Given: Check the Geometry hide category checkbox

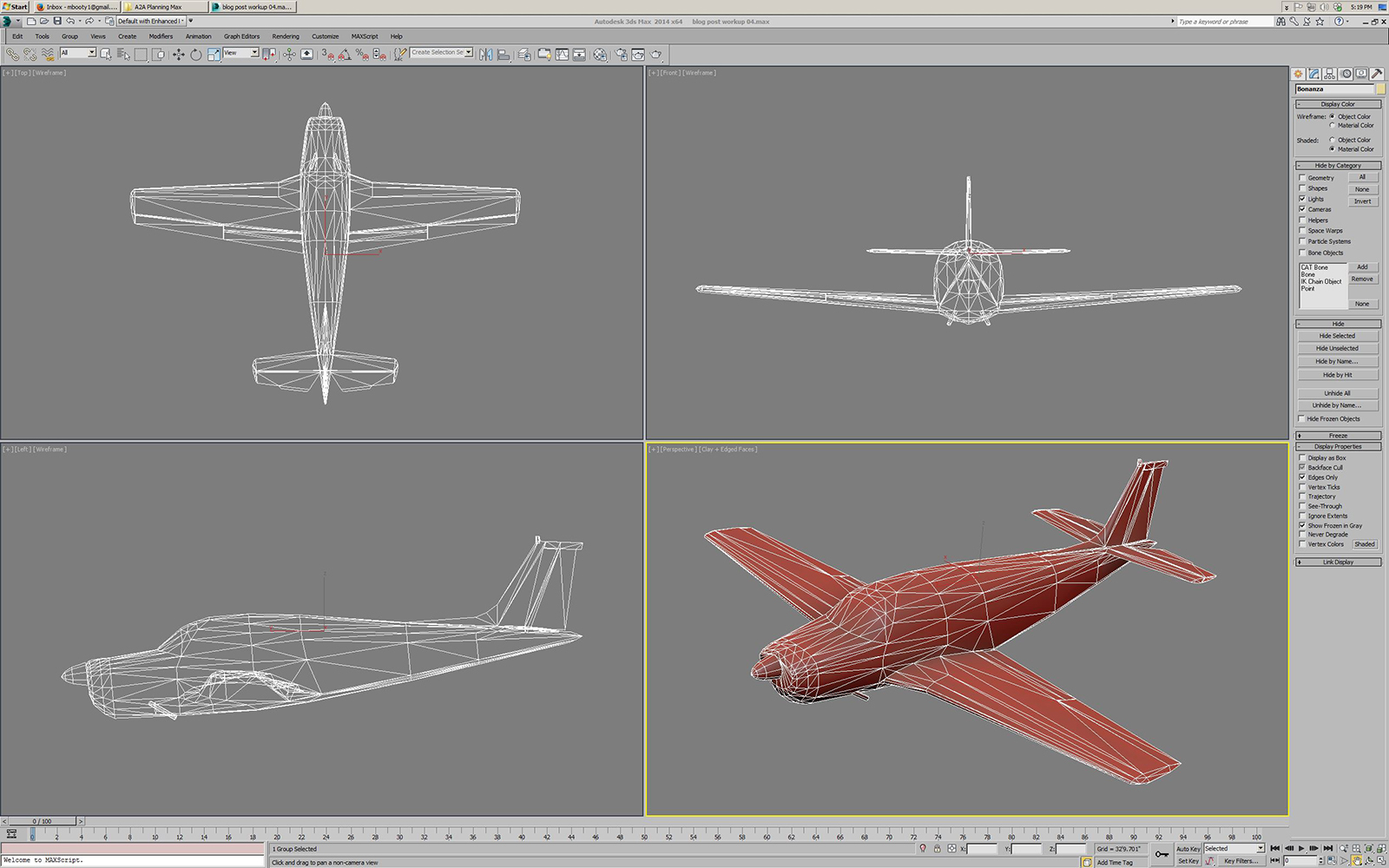Looking at the screenshot, I should pyautogui.click(x=1300, y=177).
